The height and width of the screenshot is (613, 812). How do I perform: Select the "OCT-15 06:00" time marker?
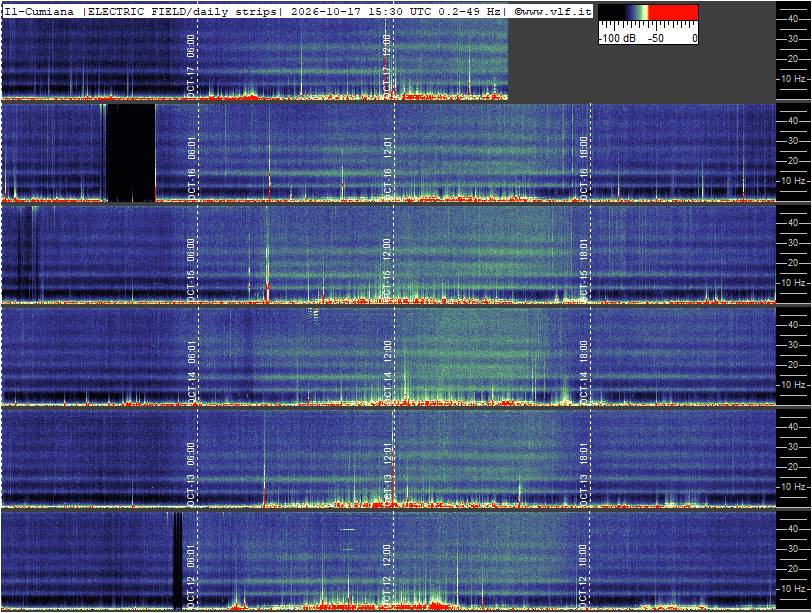(x=191, y=270)
